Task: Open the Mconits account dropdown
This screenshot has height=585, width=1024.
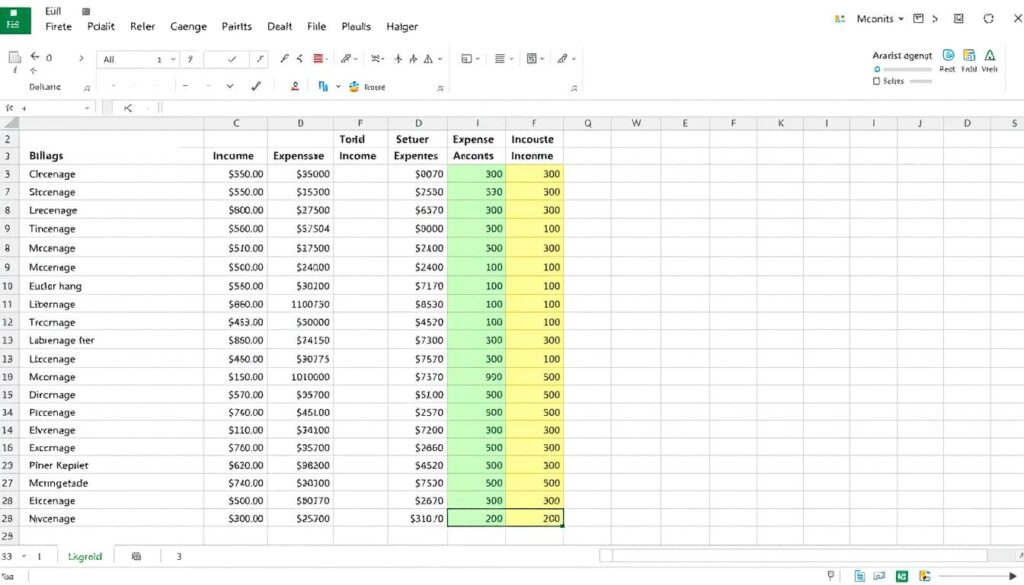Action: (x=901, y=19)
